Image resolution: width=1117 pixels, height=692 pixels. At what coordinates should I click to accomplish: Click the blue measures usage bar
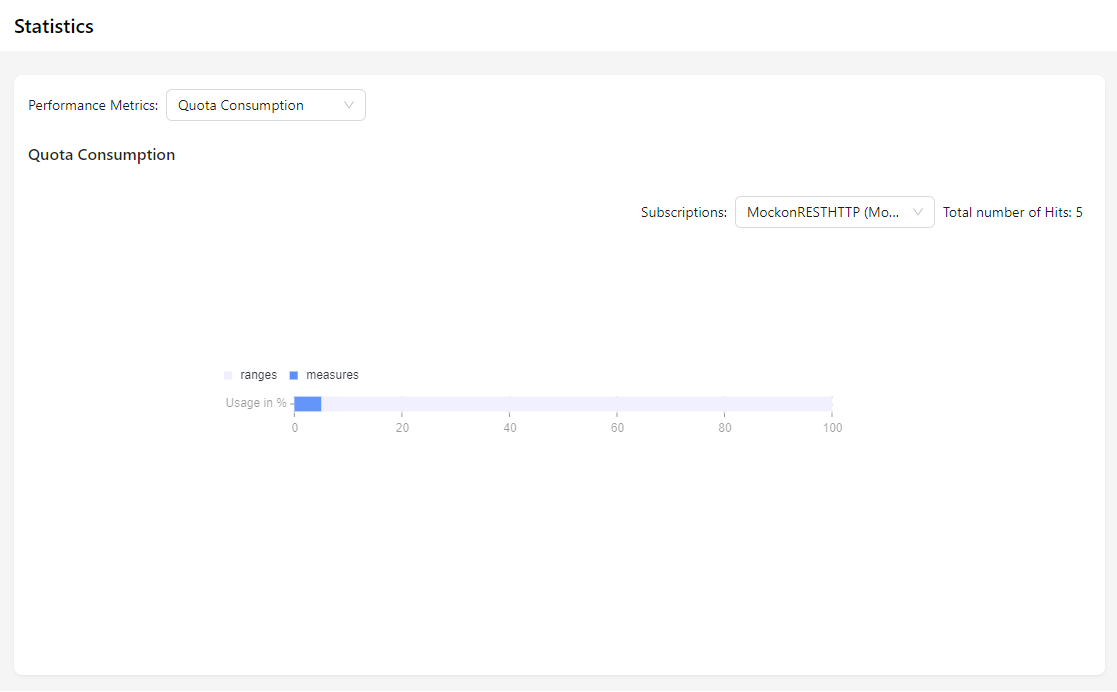click(x=308, y=403)
